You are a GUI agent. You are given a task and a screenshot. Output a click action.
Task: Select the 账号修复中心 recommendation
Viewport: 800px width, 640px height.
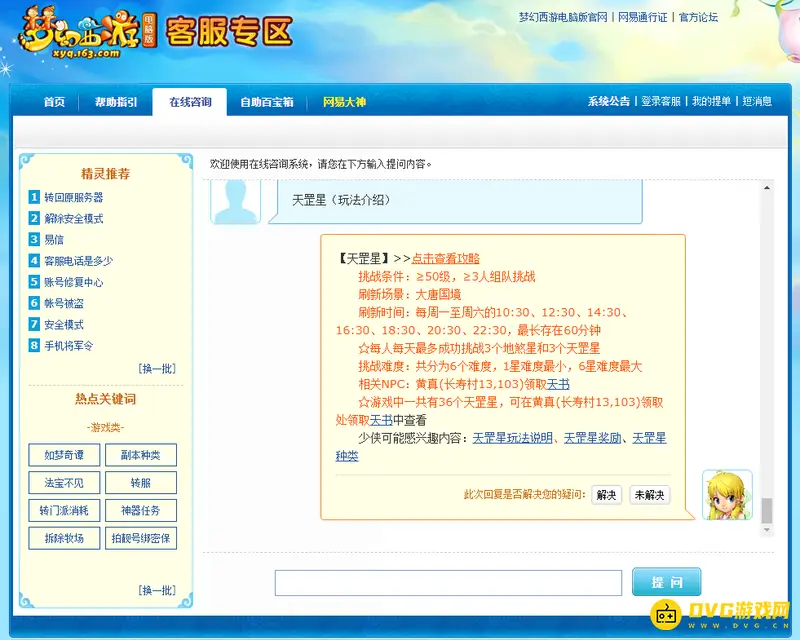(73, 282)
